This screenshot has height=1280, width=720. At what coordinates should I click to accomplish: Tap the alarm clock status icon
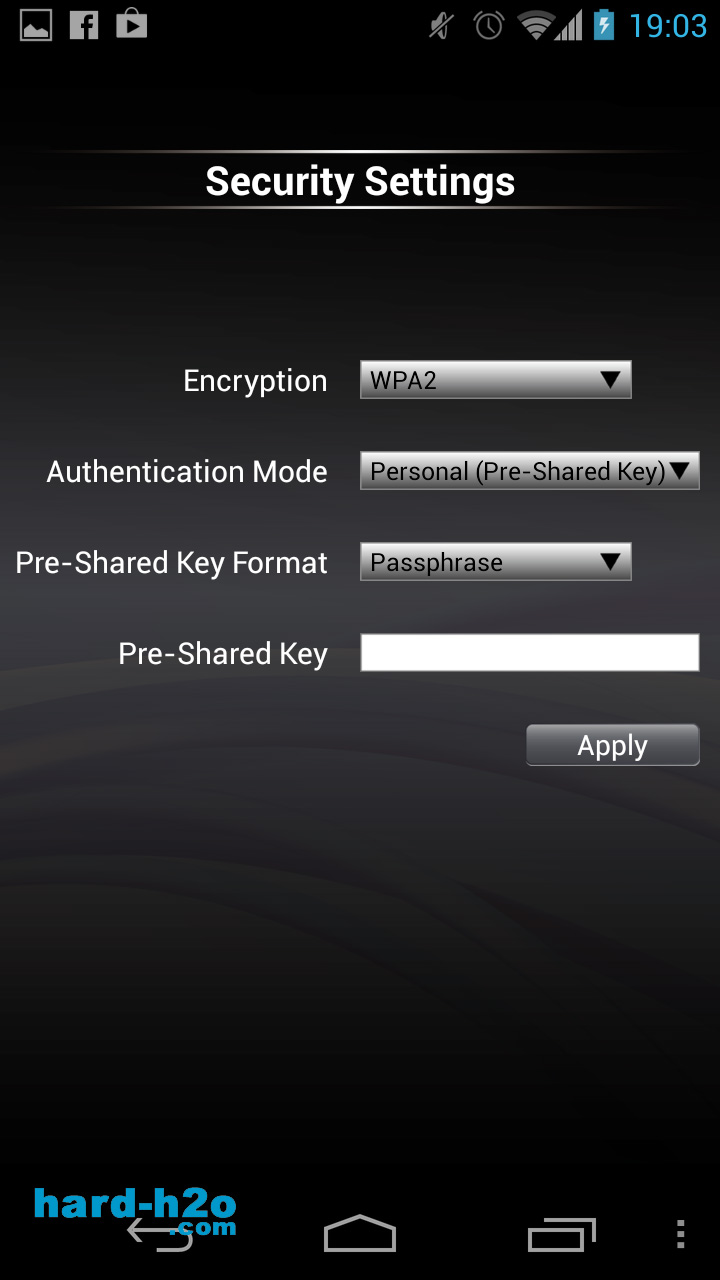[x=489, y=25]
